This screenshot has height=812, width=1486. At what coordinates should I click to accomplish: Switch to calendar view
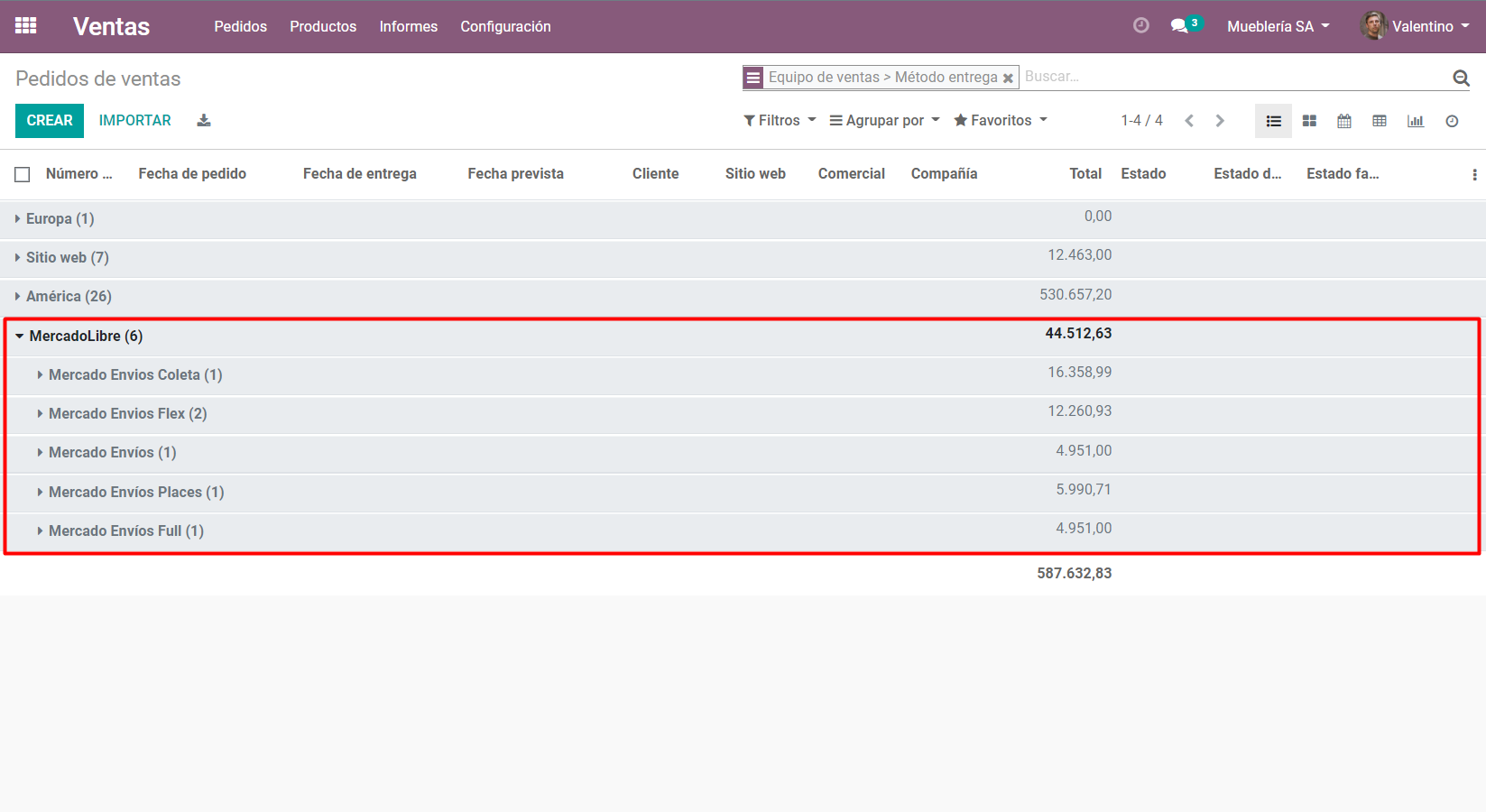[x=1344, y=121]
